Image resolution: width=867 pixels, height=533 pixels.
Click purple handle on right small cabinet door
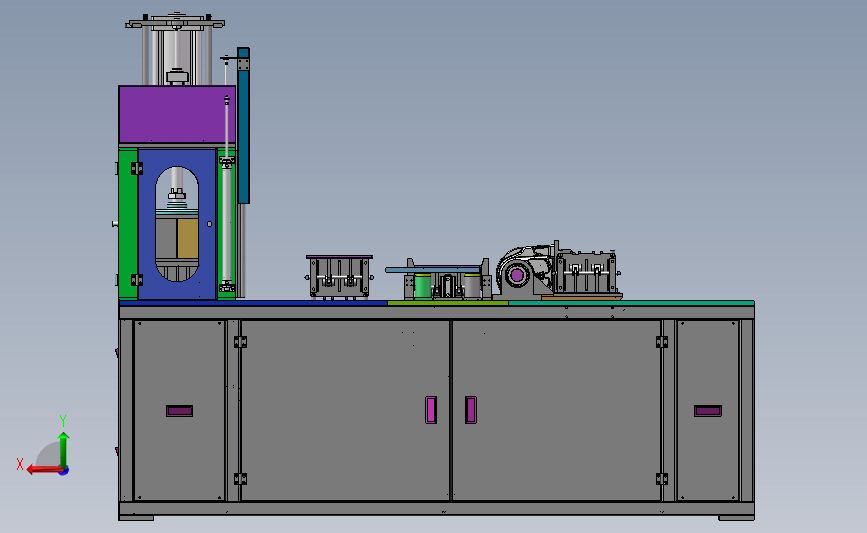point(708,411)
